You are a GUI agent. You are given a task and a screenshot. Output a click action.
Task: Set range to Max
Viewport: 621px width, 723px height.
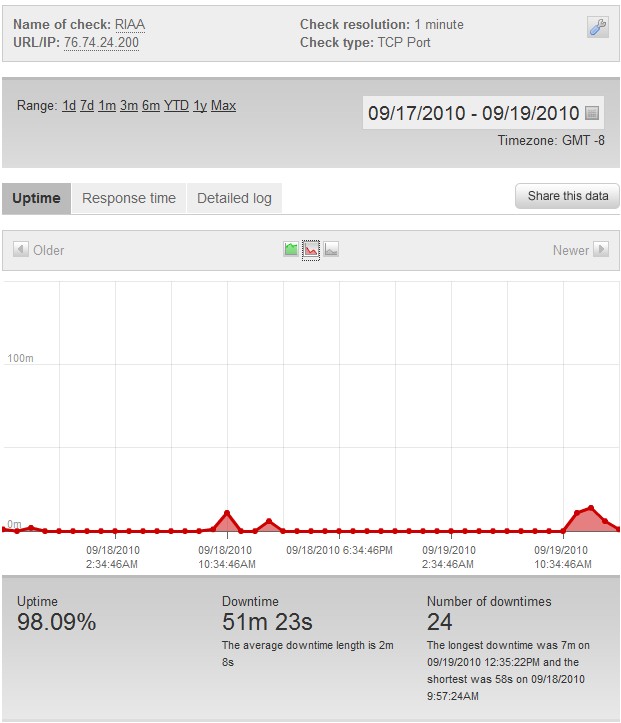(x=223, y=106)
